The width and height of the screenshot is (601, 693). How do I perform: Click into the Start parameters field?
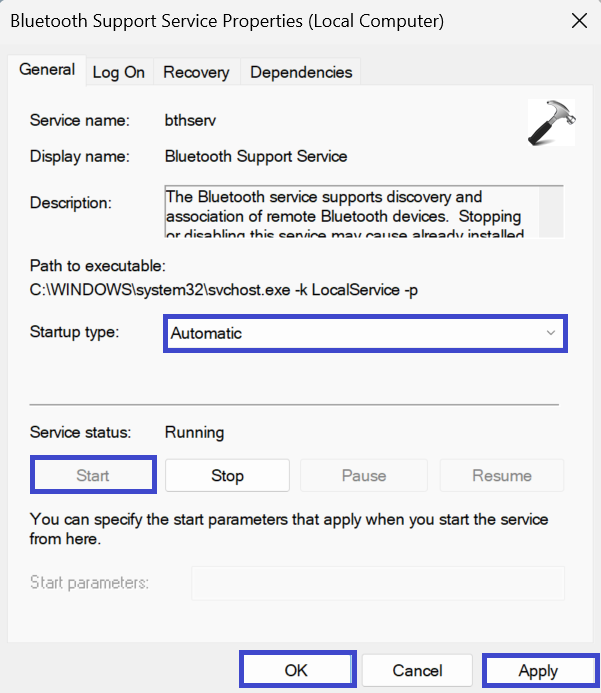click(x=377, y=583)
